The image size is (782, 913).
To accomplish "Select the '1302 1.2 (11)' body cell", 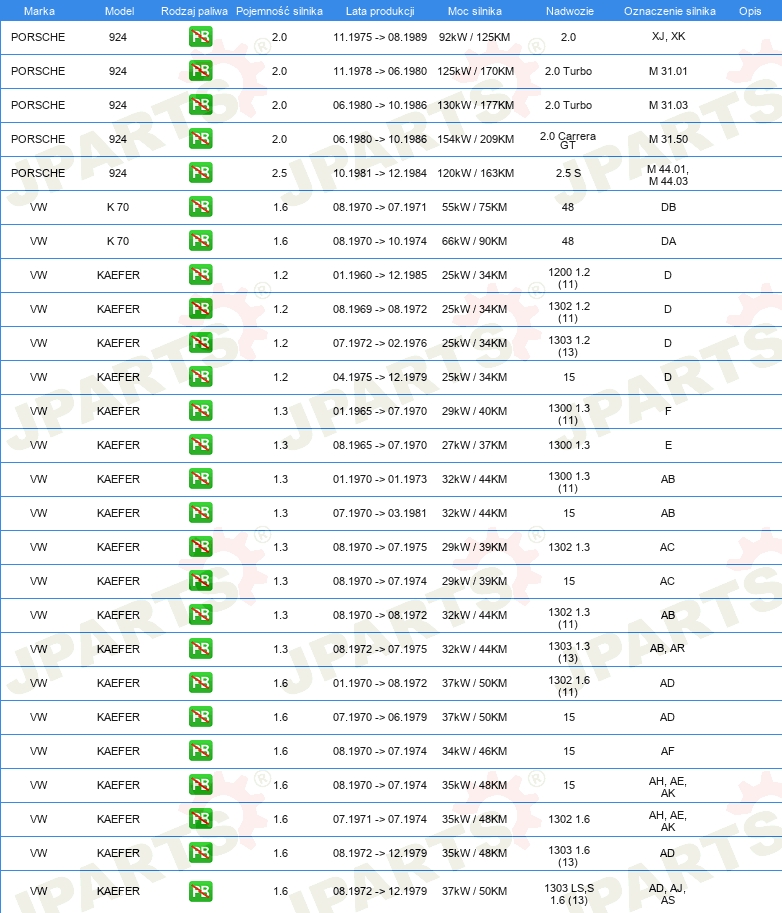I will 569,312.
